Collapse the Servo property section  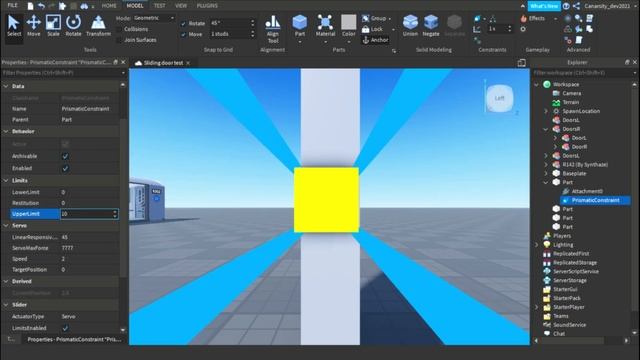pos(6,225)
